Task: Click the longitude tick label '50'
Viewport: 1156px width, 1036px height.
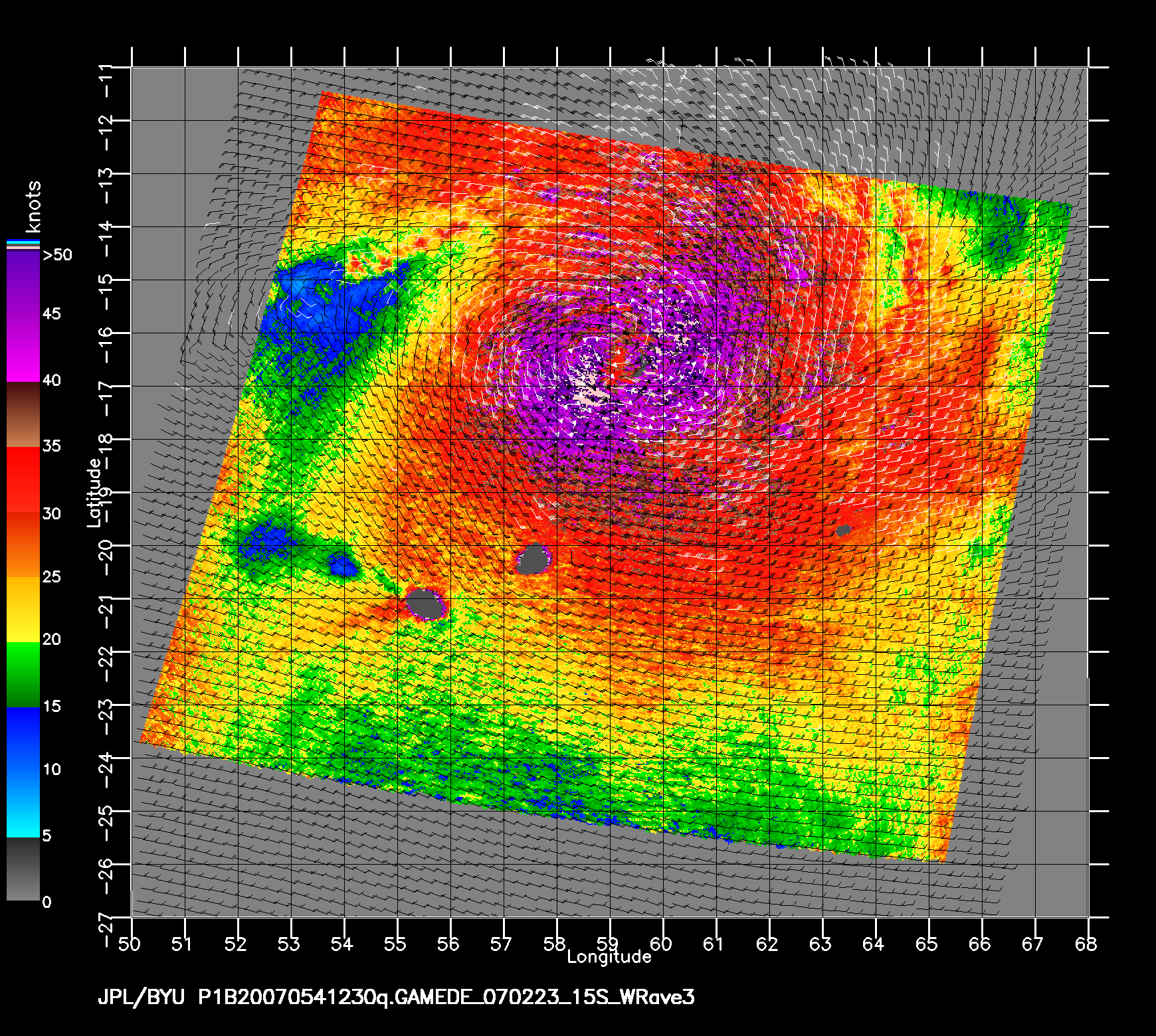Action: (130, 944)
